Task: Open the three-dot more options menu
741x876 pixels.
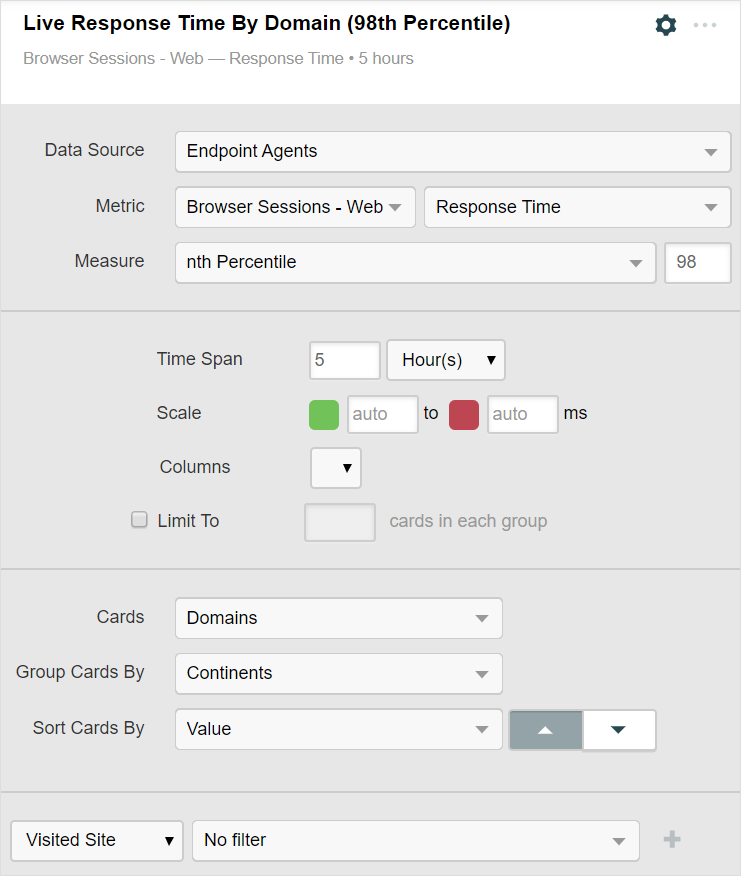Action: click(x=705, y=25)
